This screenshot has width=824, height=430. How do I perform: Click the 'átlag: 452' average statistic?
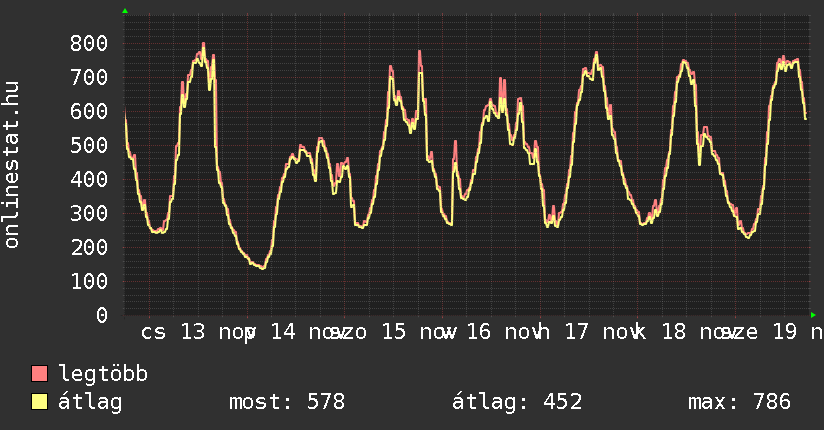pos(517,402)
